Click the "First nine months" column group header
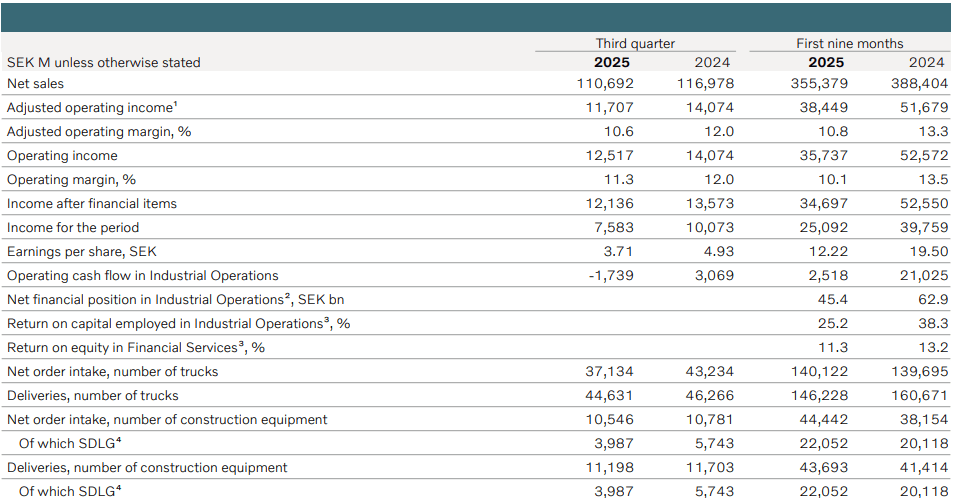 coord(849,43)
